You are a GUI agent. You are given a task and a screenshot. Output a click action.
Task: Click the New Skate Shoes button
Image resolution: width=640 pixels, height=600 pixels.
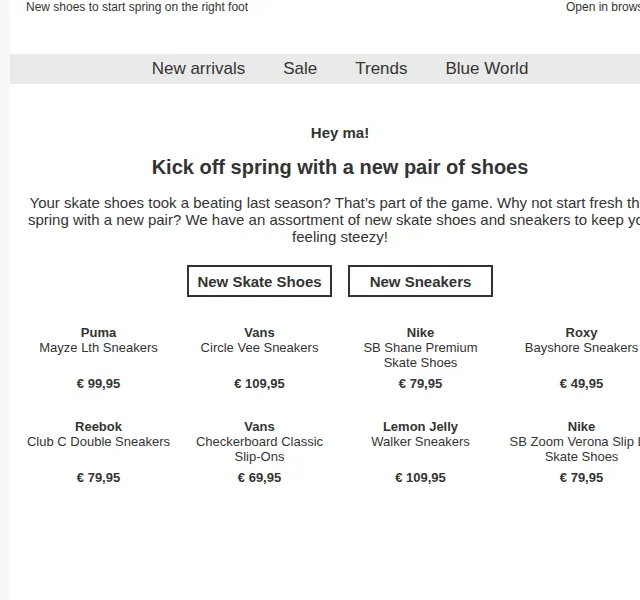[x=259, y=281]
